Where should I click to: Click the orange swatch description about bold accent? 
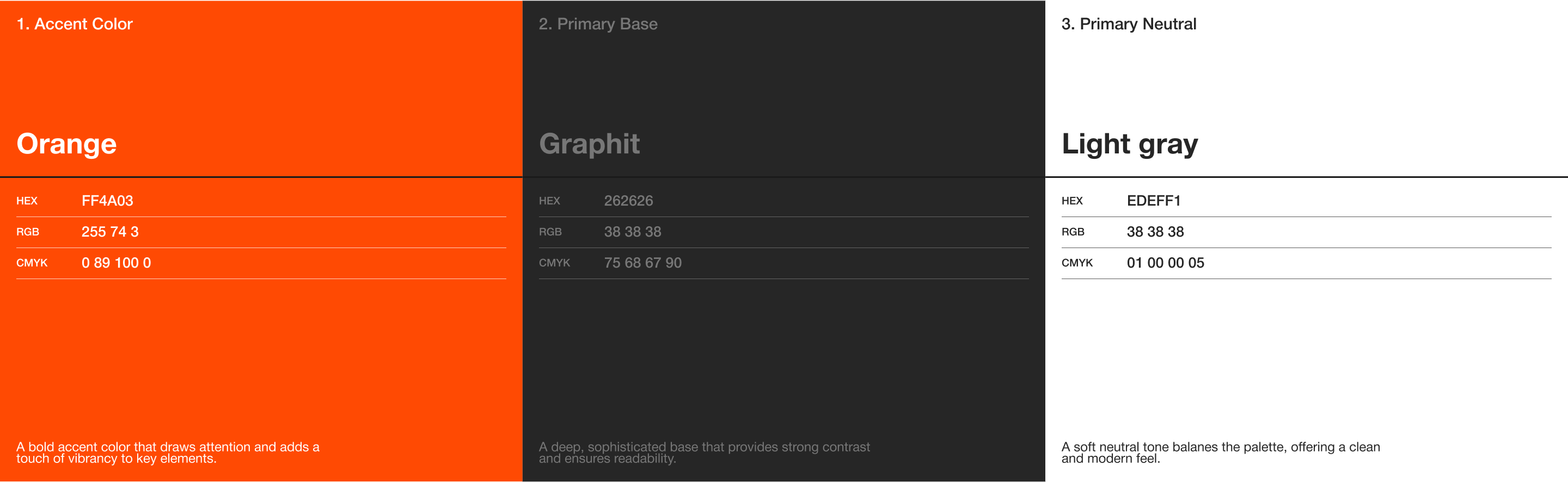click(x=167, y=453)
